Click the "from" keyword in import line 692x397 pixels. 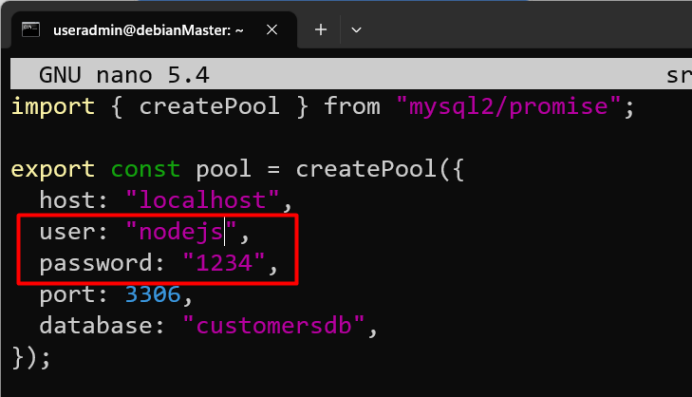pos(352,107)
